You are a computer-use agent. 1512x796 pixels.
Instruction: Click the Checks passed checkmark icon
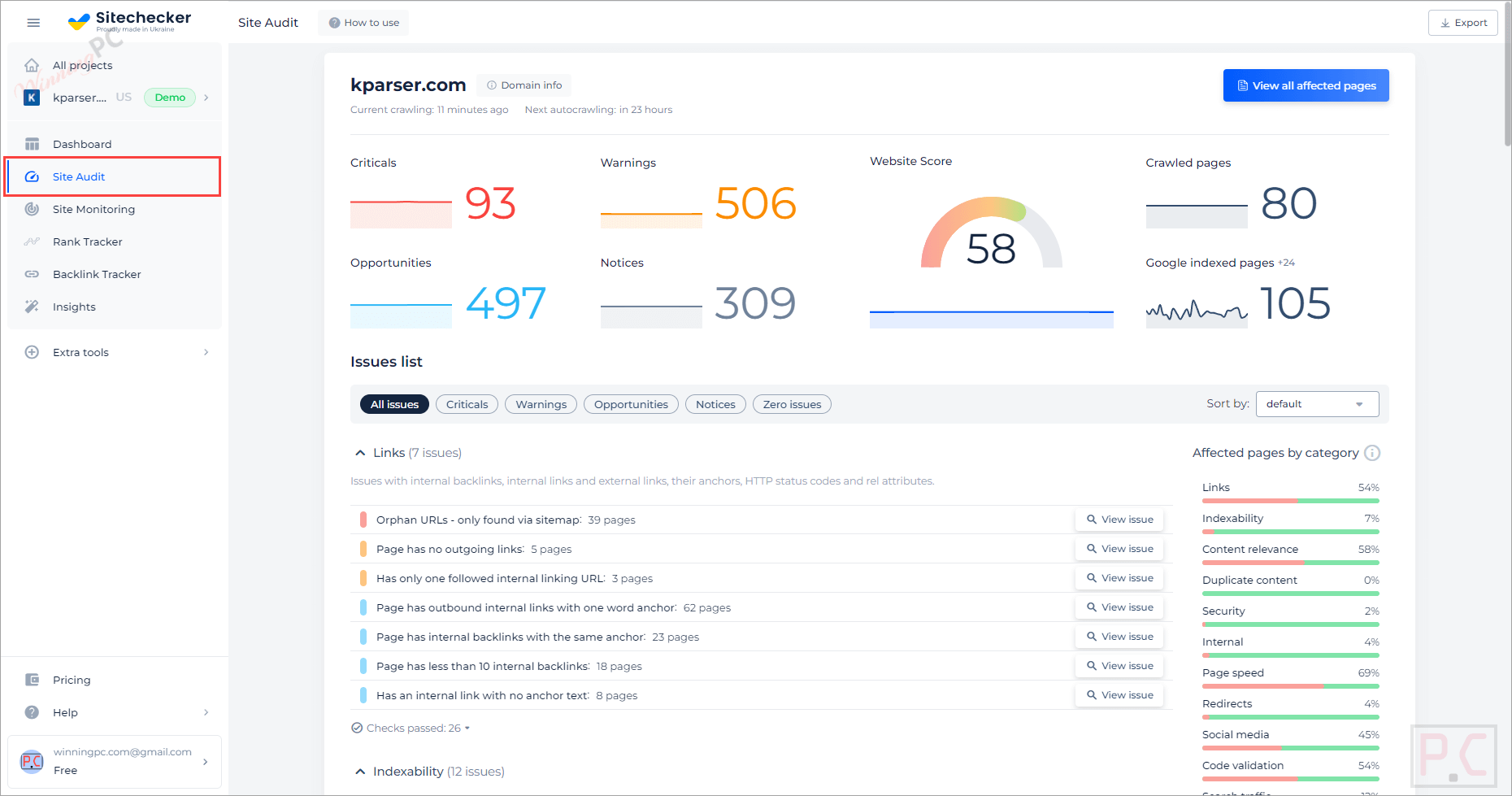click(x=357, y=728)
